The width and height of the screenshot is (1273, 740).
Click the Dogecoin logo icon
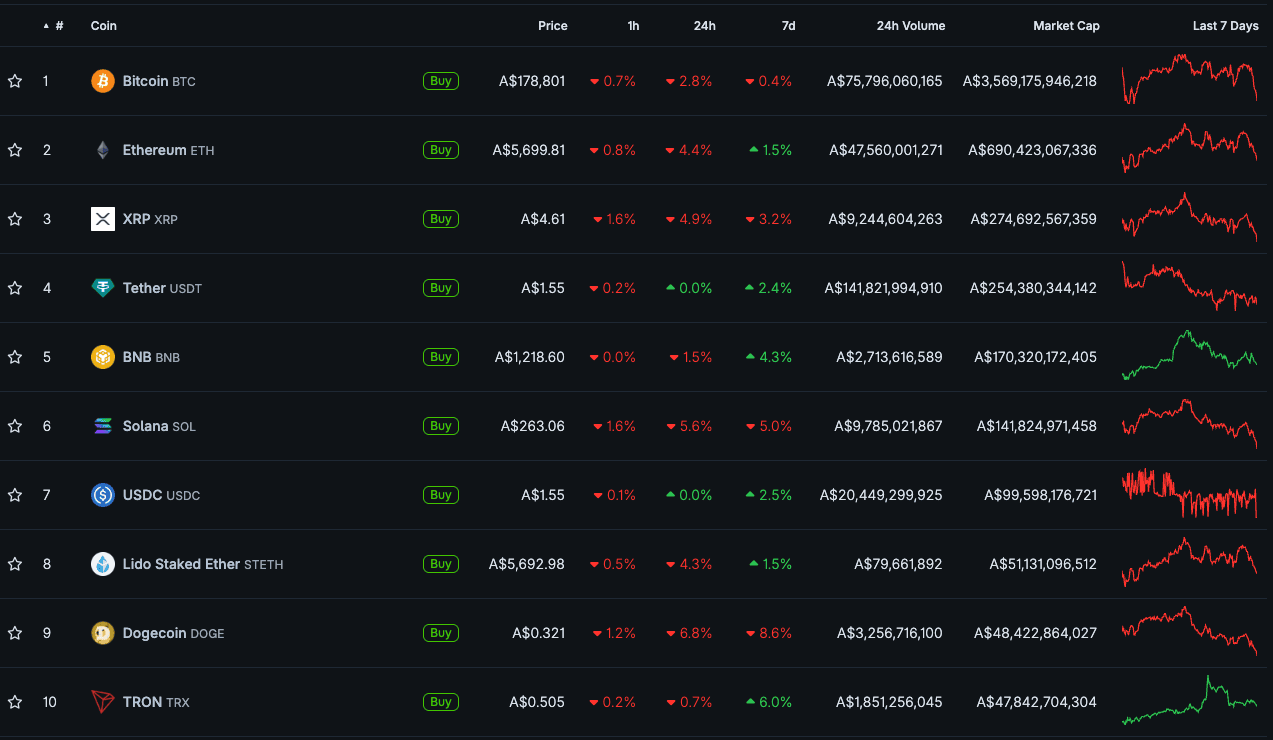pyautogui.click(x=103, y=633)
